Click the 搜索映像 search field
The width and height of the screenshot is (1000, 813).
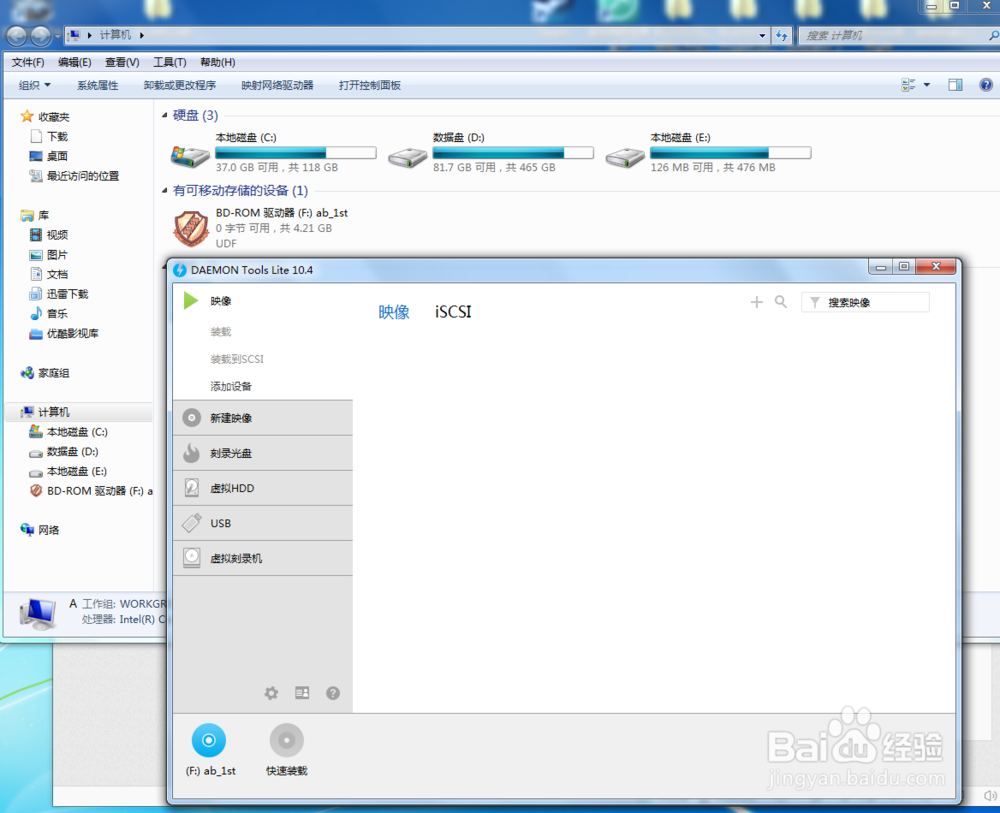(865, 302)
